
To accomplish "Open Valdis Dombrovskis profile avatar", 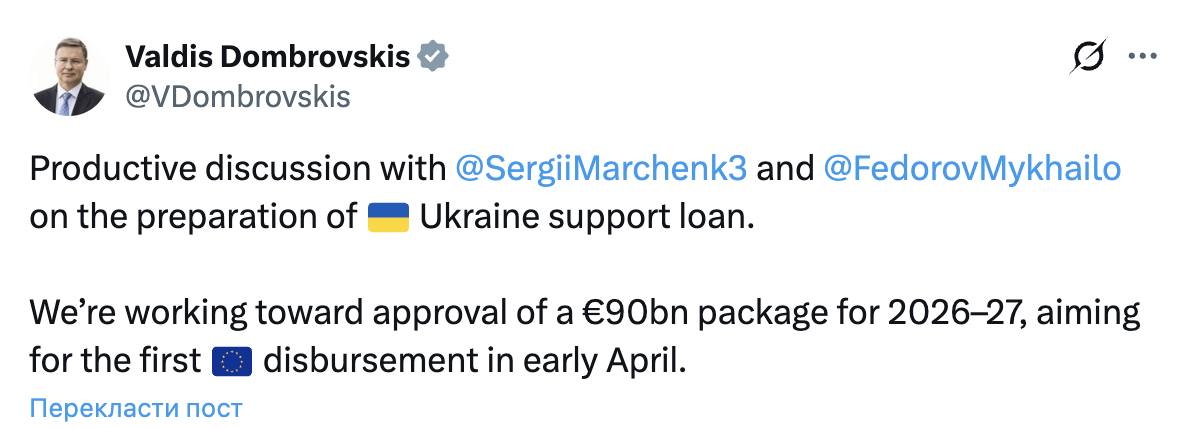I will click(x=70, y=79).
